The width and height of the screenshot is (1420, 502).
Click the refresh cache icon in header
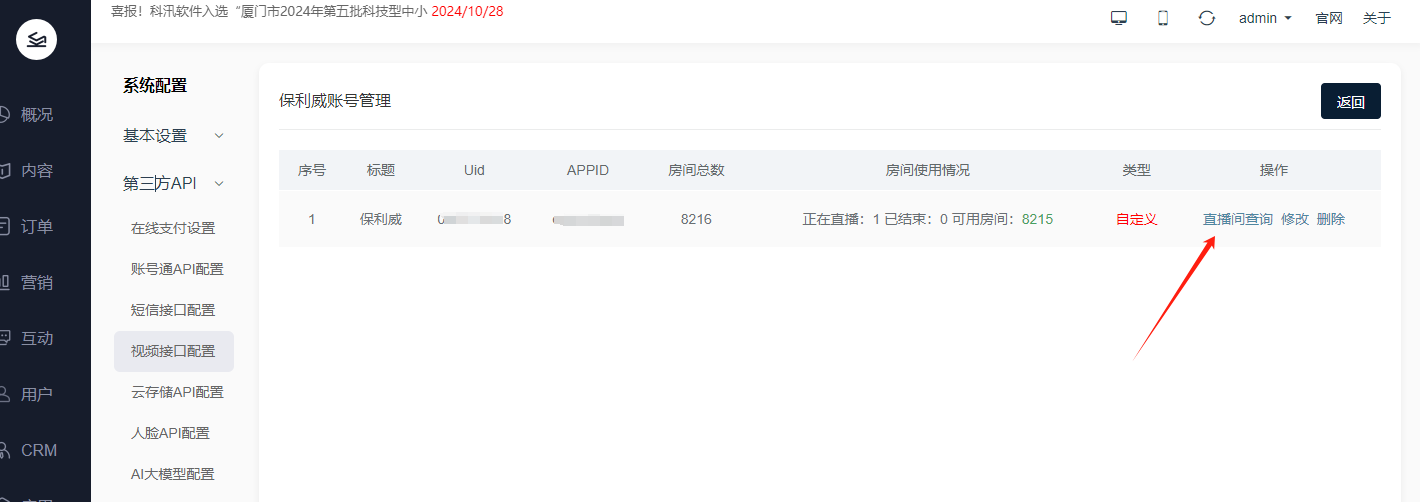point(1207,18)
